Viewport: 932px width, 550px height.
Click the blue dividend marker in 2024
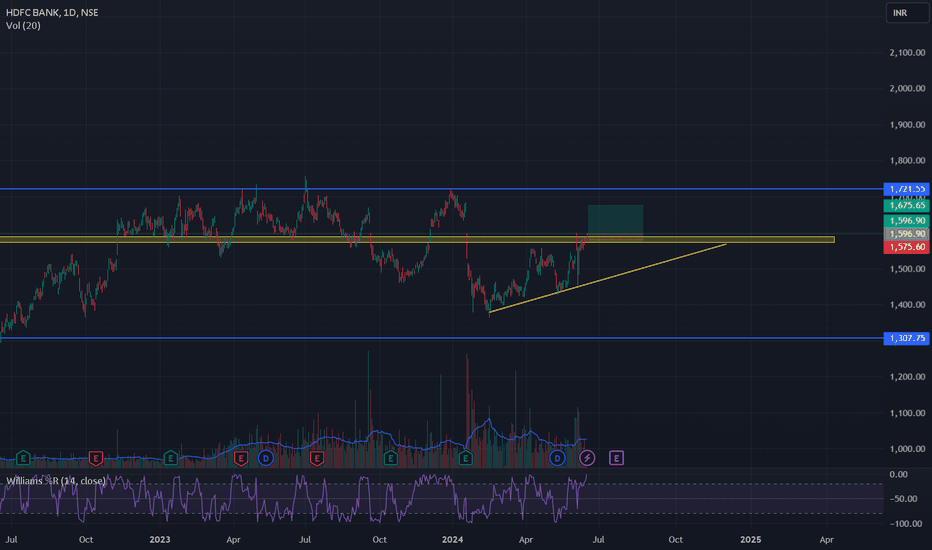pyautogui.click(x=557, y=458)
